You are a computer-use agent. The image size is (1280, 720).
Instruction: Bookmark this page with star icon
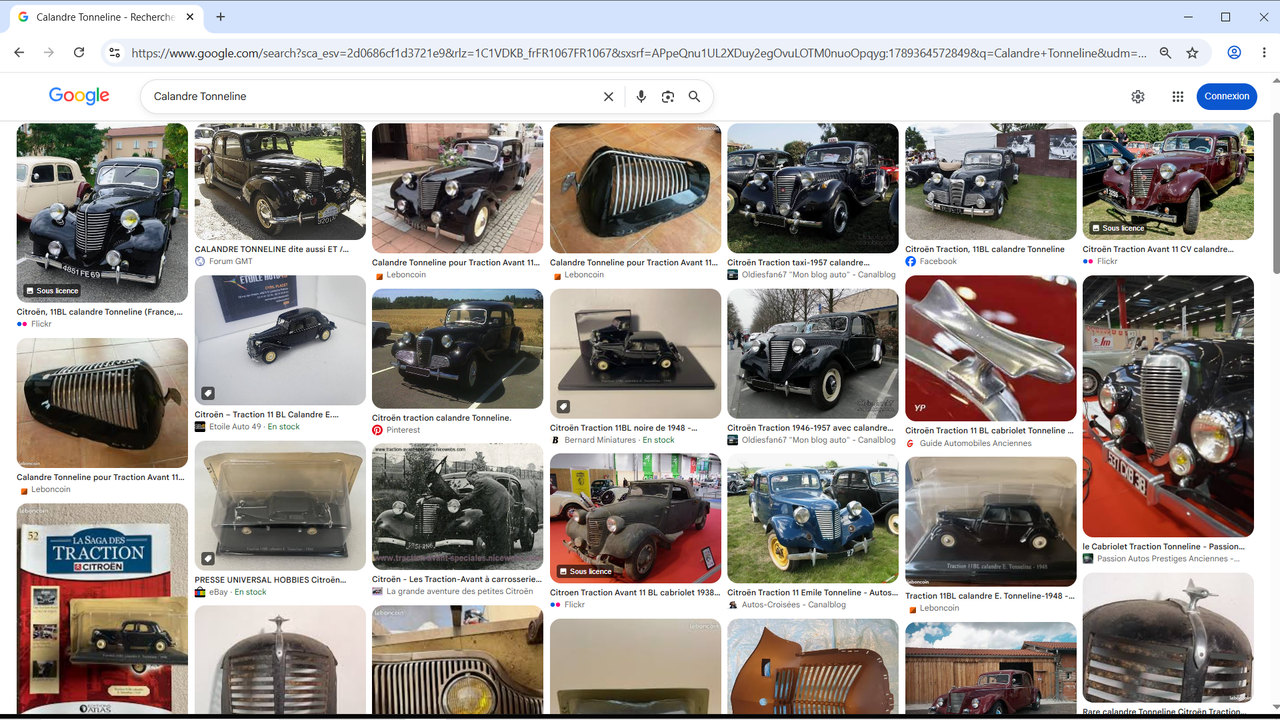[x=1192, y=53]
